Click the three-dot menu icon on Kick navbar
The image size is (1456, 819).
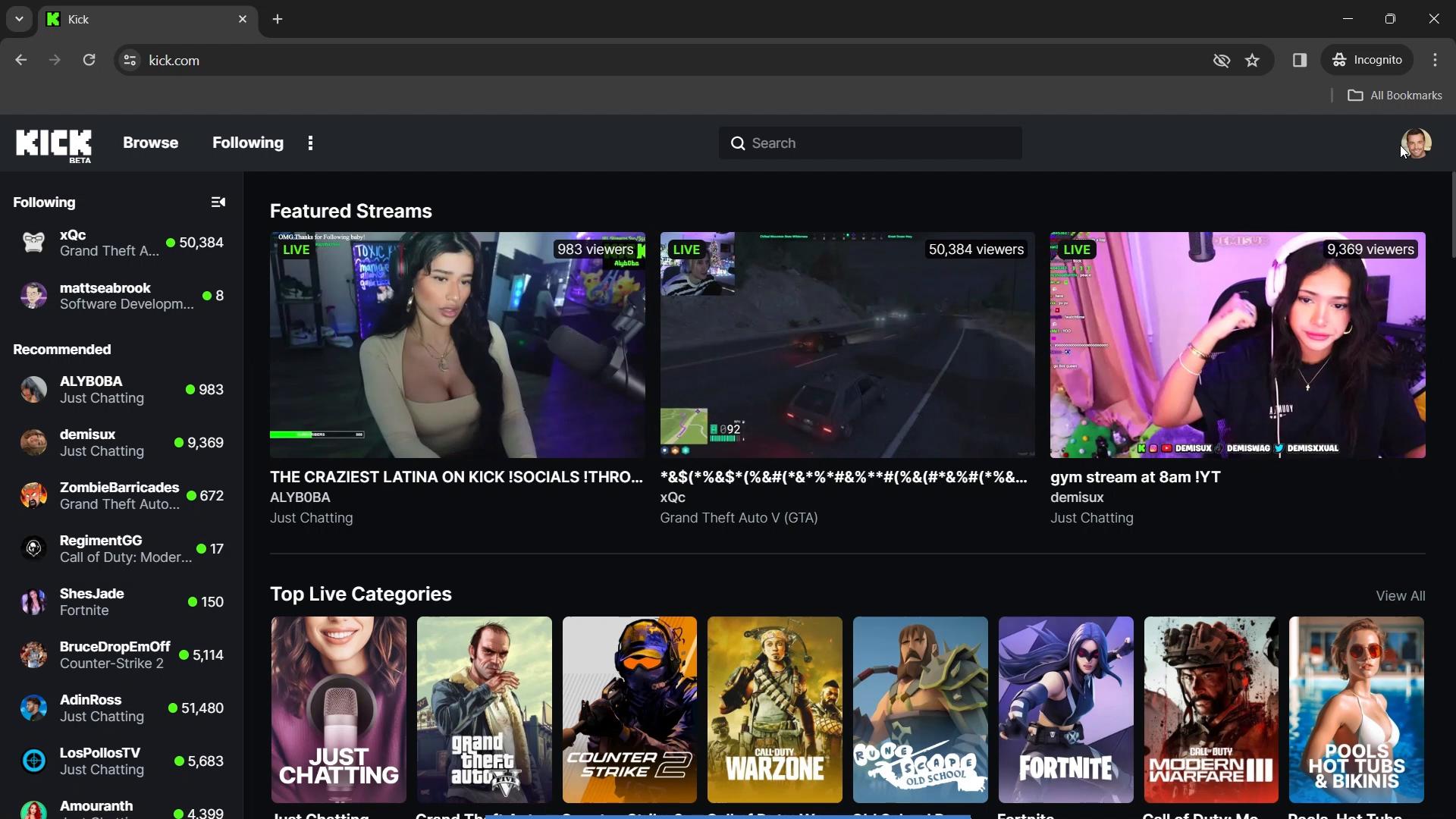point(310,143)
